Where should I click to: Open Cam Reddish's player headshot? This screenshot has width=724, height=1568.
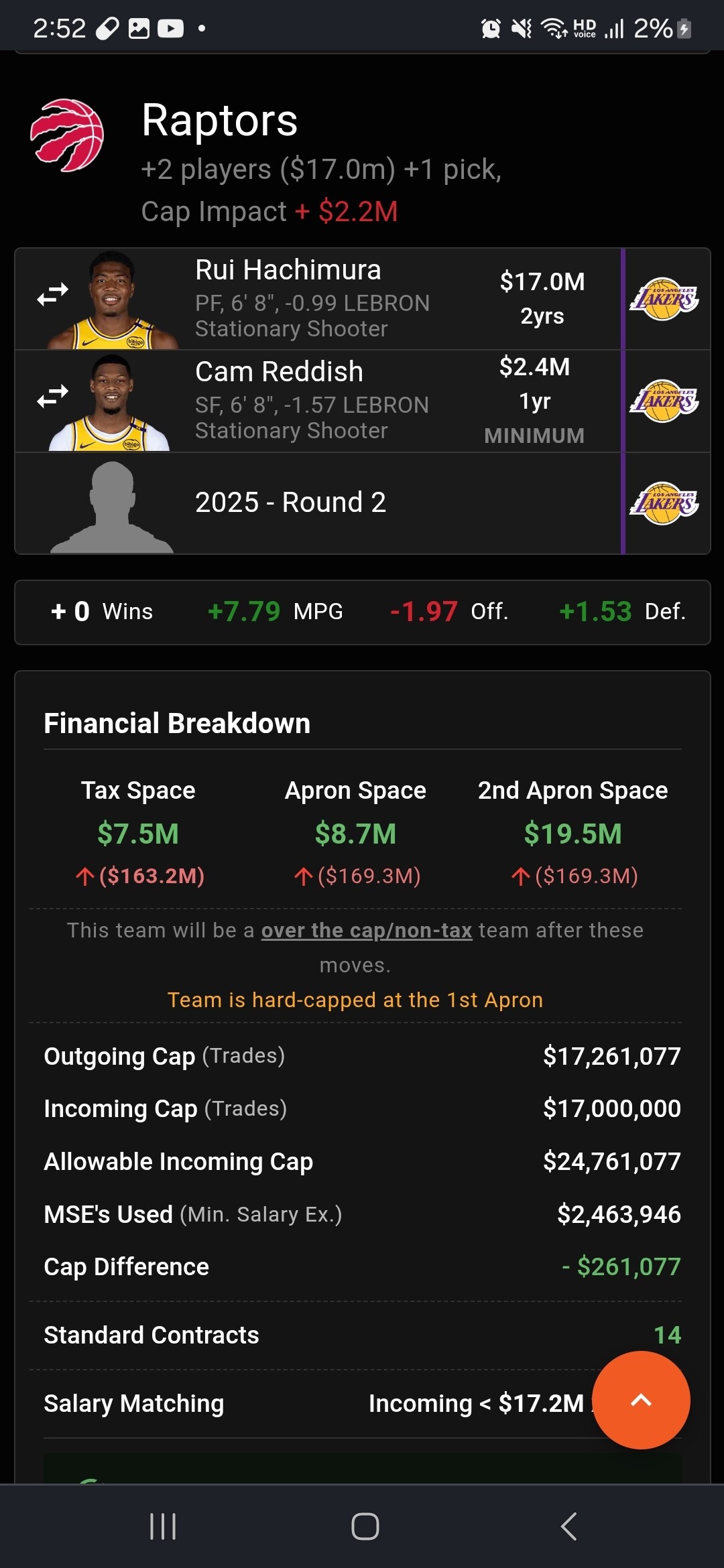[111, 403]
